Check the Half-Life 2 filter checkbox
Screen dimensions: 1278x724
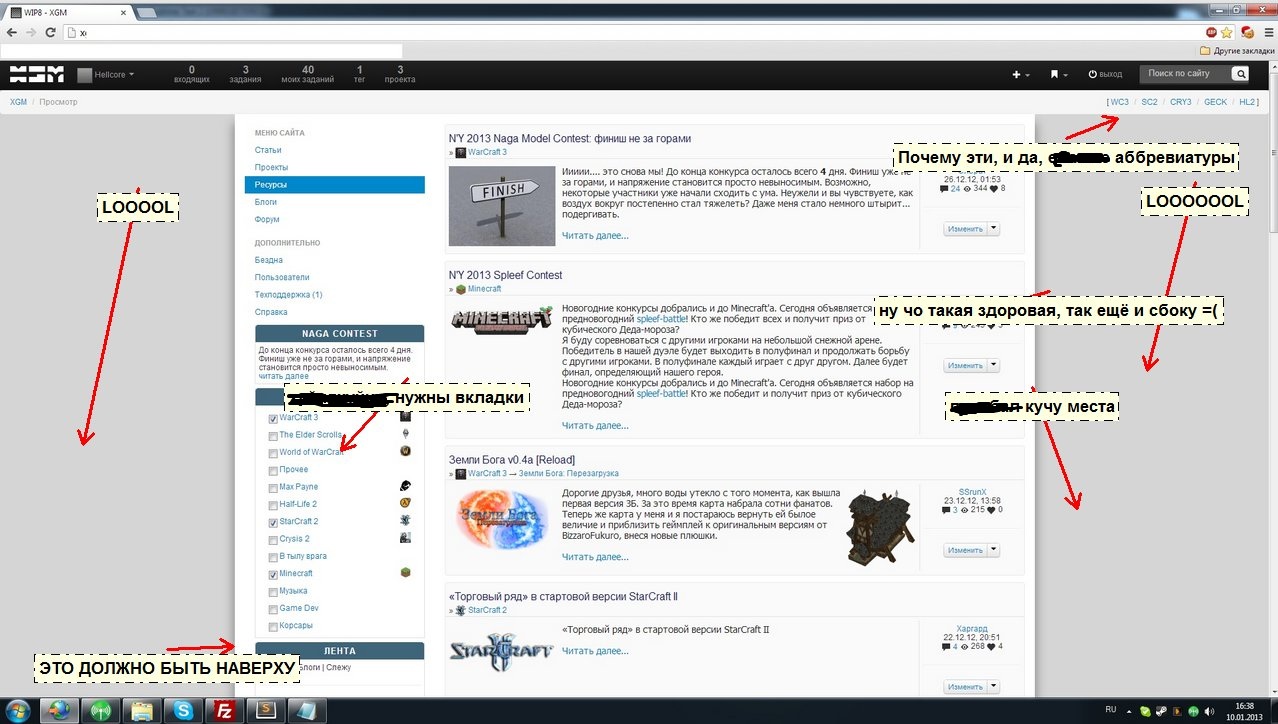[x=273, y=505]
